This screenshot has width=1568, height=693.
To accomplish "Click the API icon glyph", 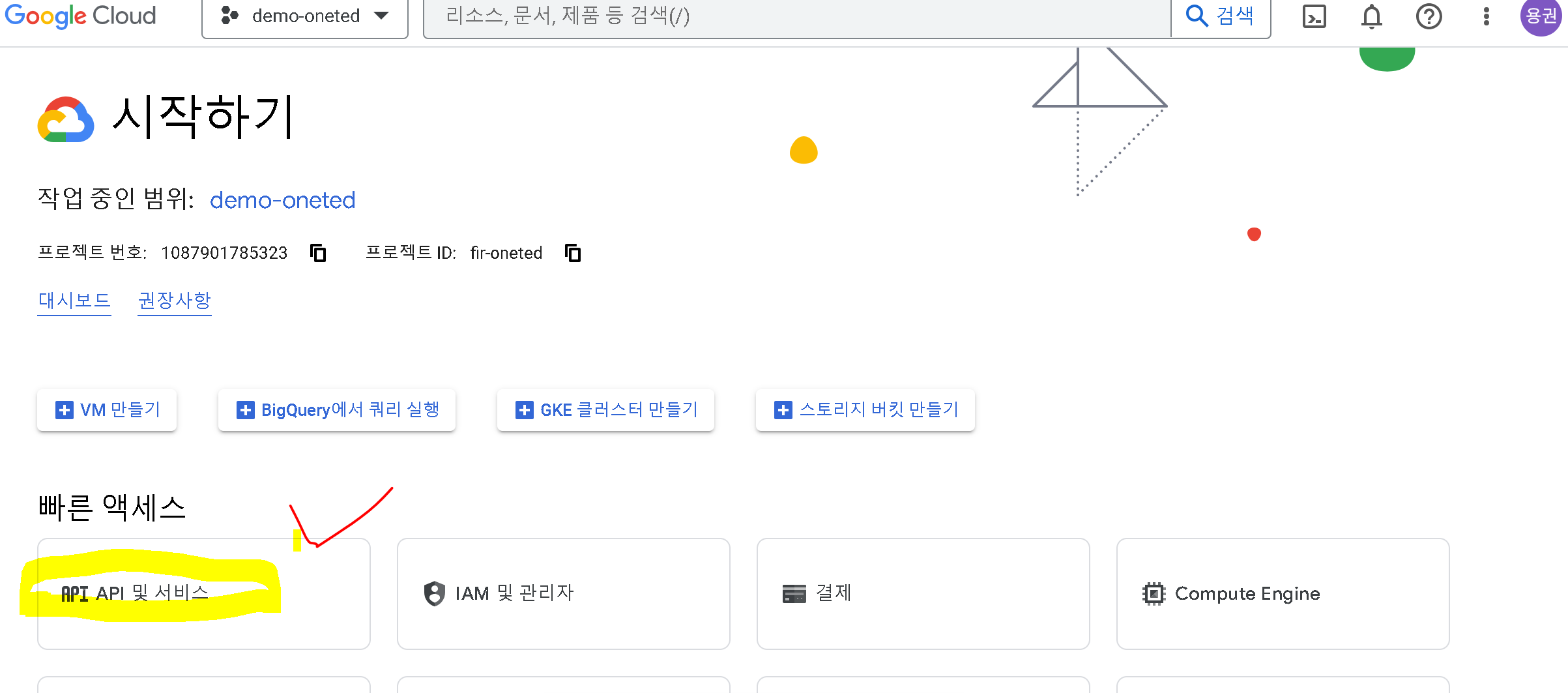I will point(74,594).
